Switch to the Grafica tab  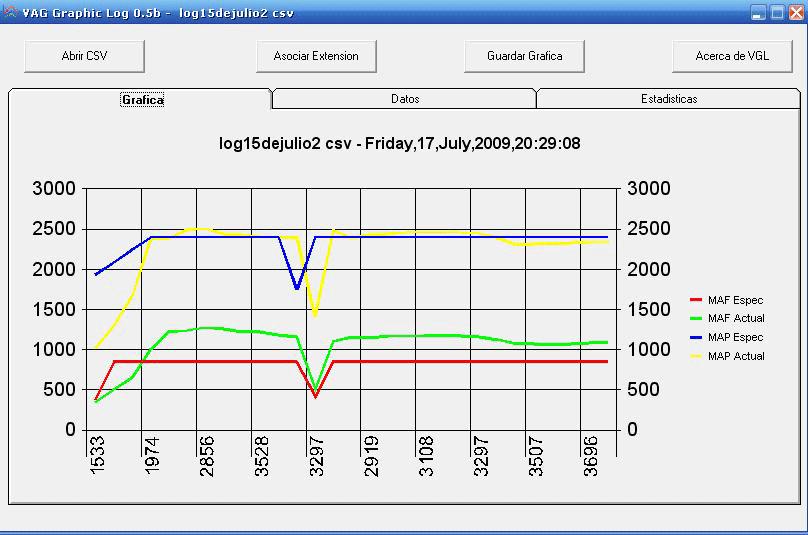pyautogui.click(x=141, y=99)
